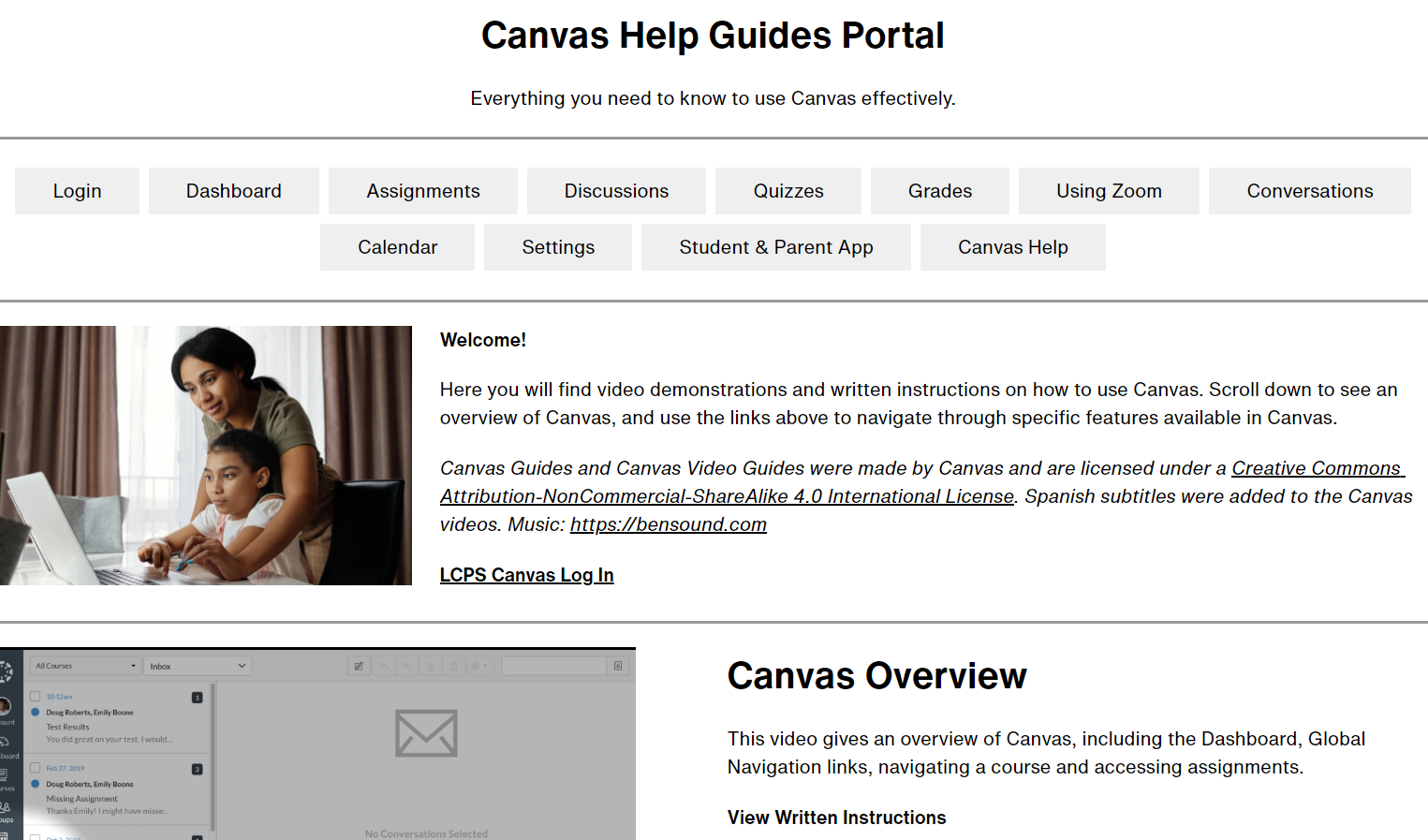Click the Canvas Overview heading
Screen dimensions: 1428x840
(877, 675)
